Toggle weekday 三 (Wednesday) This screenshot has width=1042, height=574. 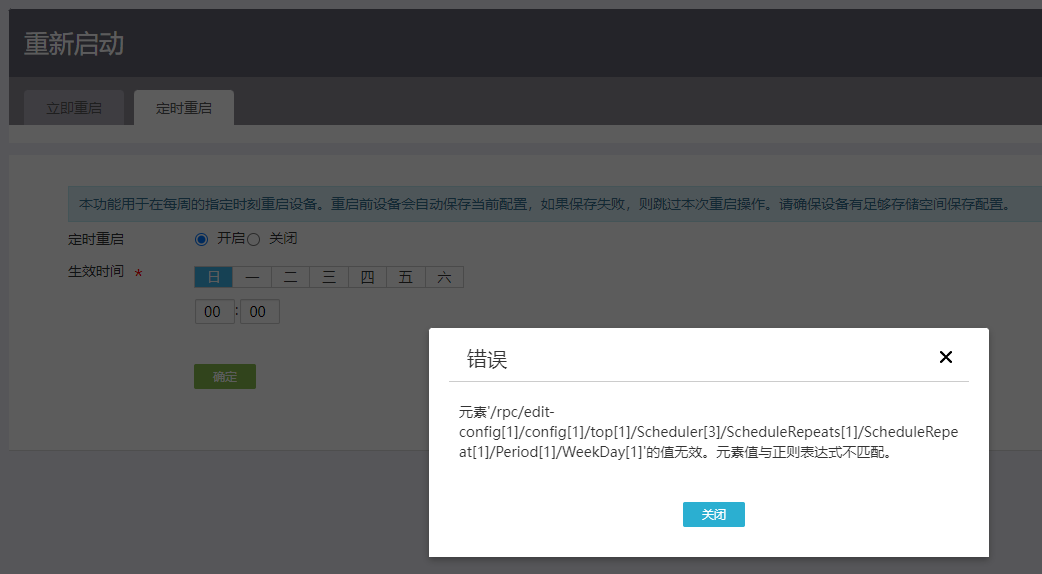(329, 277)
